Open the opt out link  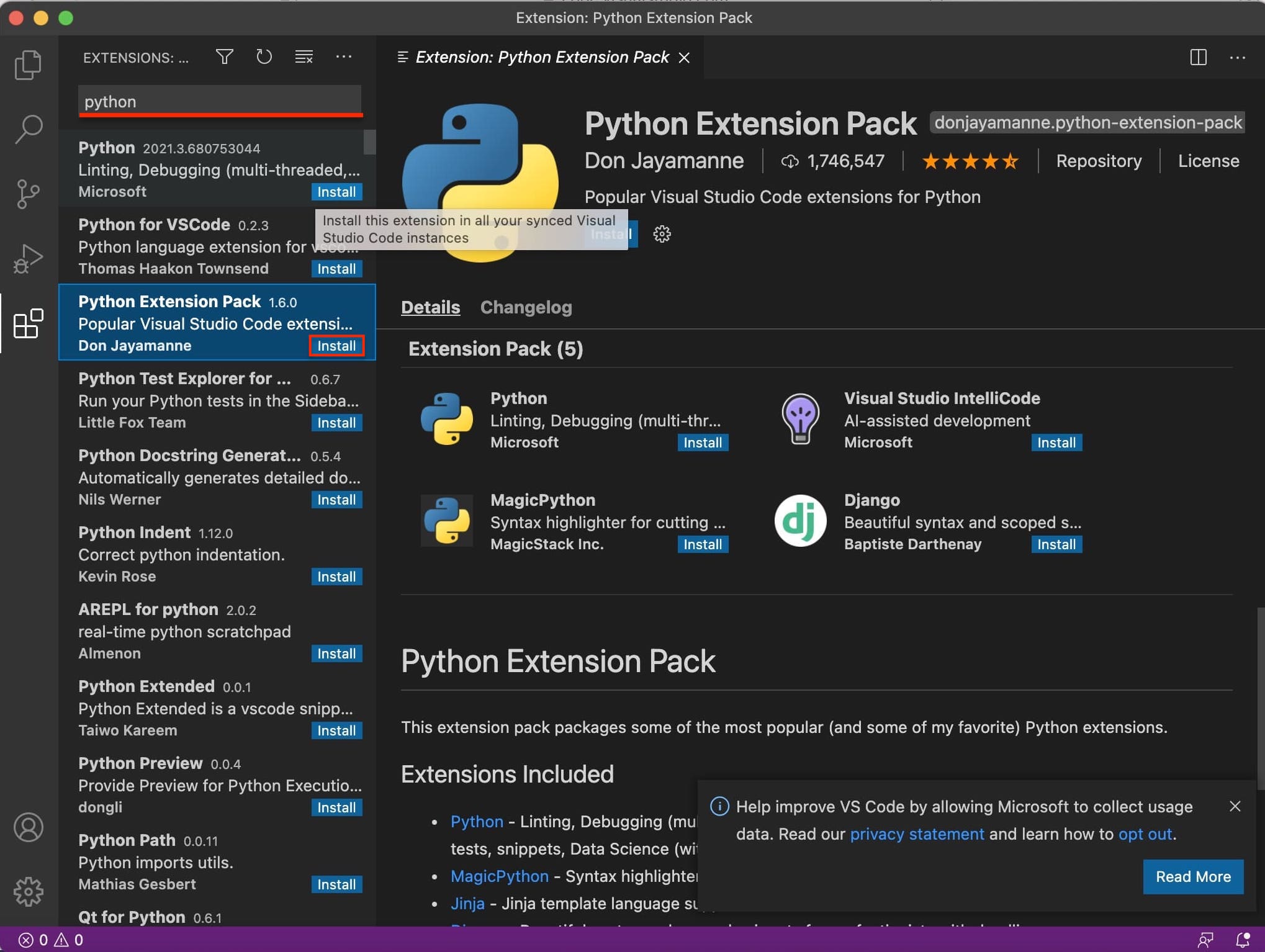(x=1145, y=834)
